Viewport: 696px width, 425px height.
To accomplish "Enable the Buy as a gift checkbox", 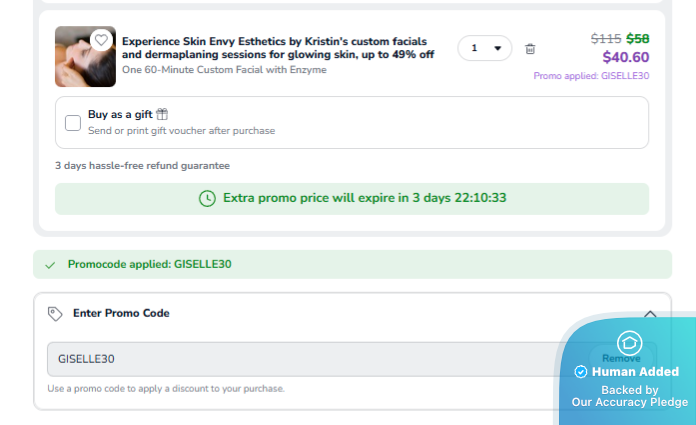I will coord(73,123).
